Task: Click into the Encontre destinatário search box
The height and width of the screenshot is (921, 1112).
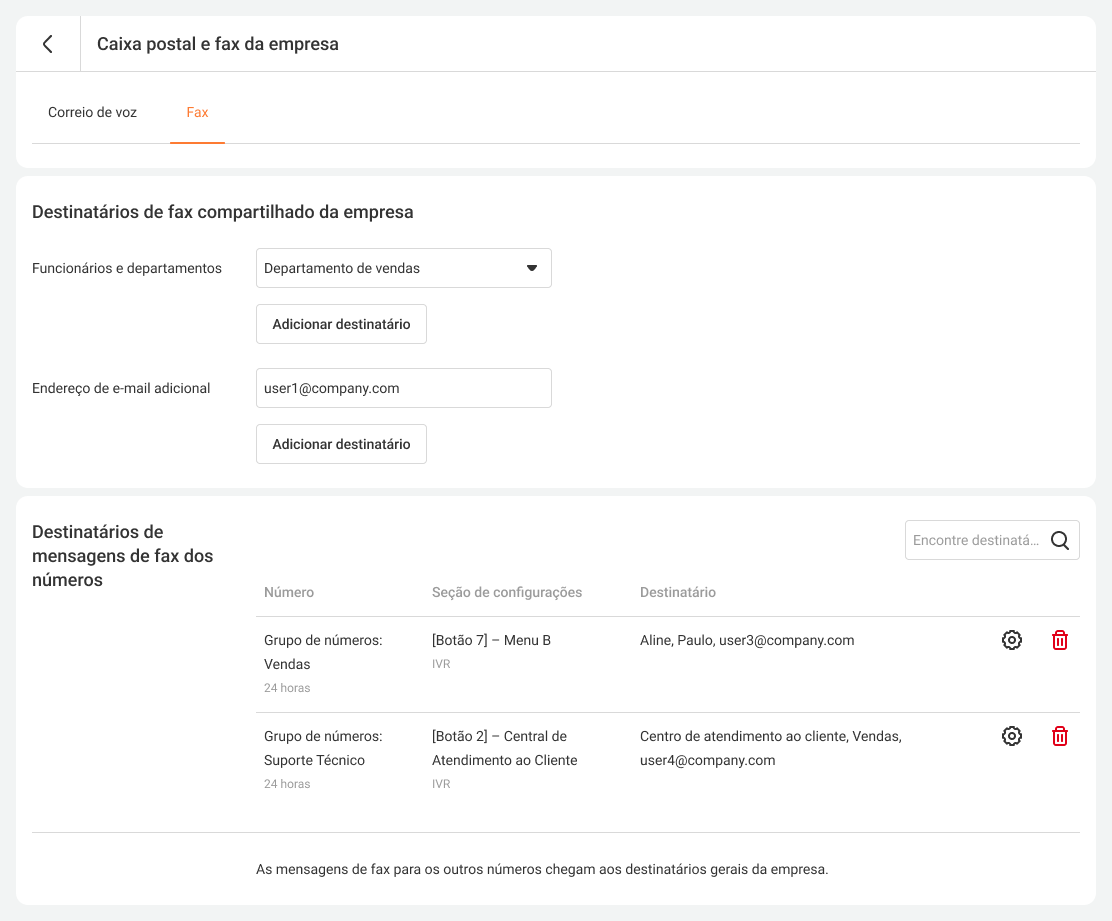Action: (x=975, y=540)
